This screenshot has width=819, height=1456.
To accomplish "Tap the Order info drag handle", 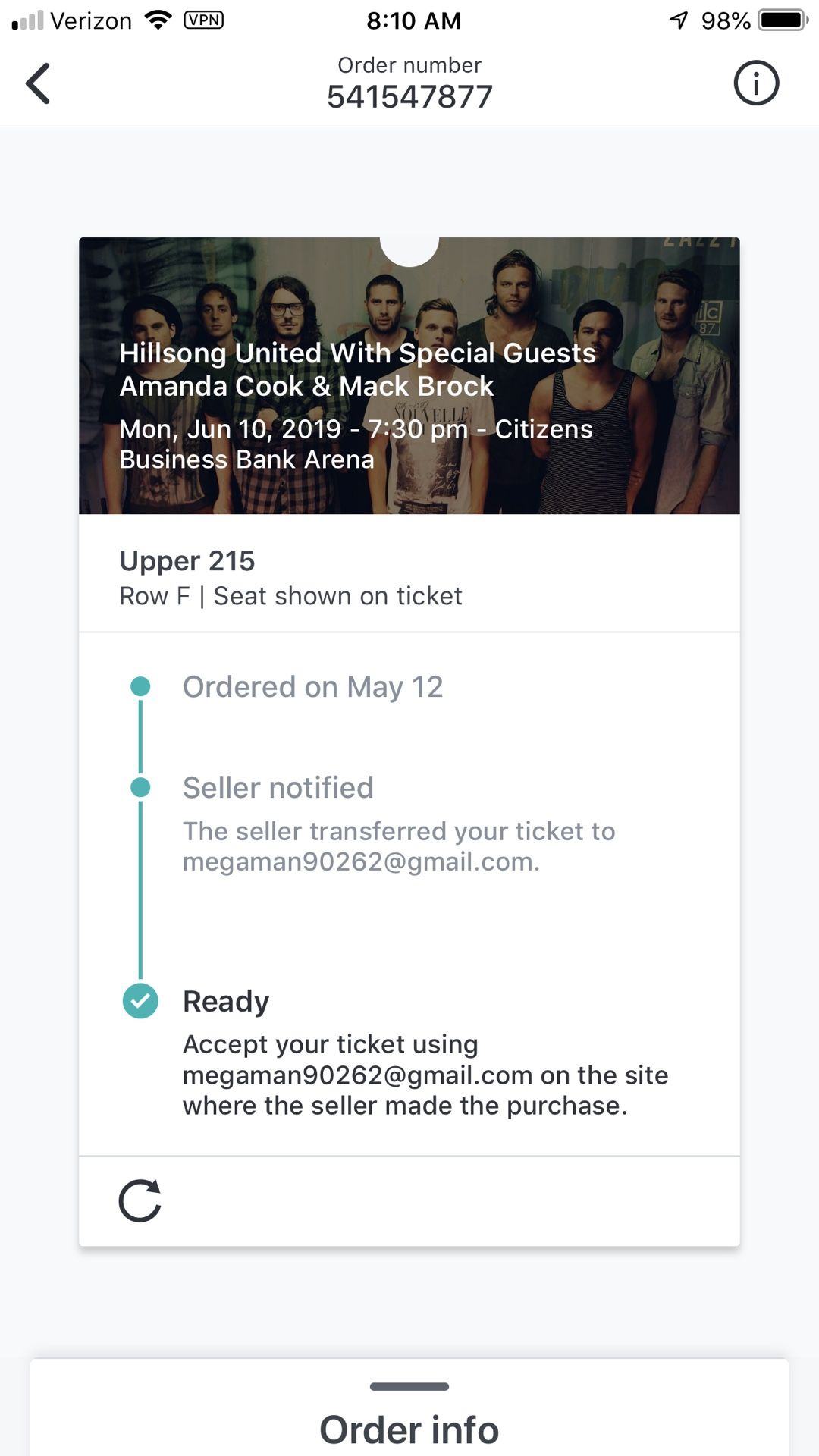I will (x=409, y=1386).
